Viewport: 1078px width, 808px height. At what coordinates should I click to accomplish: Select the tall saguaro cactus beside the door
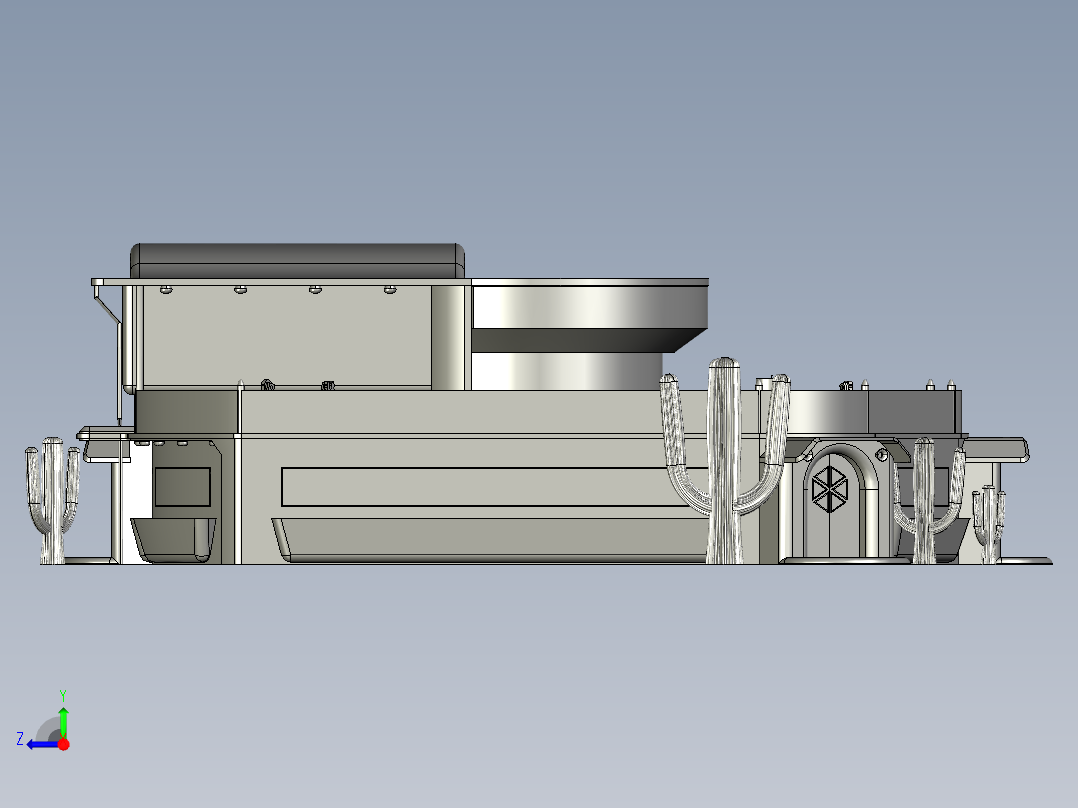[725, 459]
